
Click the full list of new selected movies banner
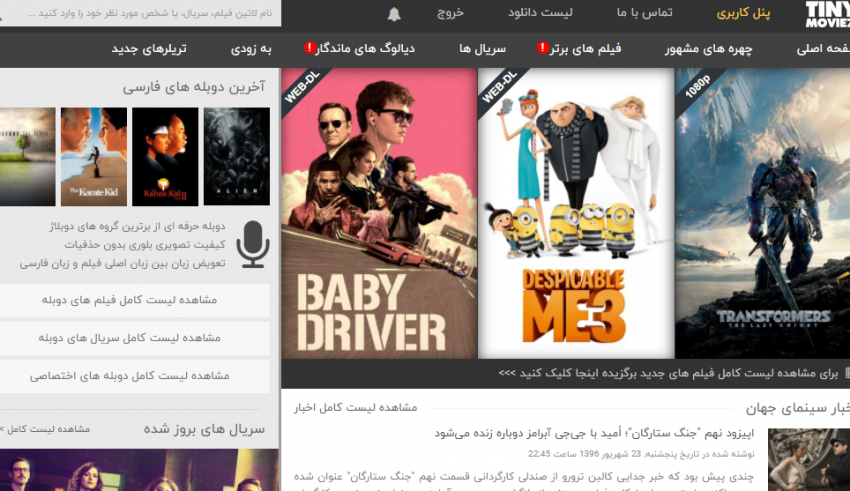[x=565, y=373]
